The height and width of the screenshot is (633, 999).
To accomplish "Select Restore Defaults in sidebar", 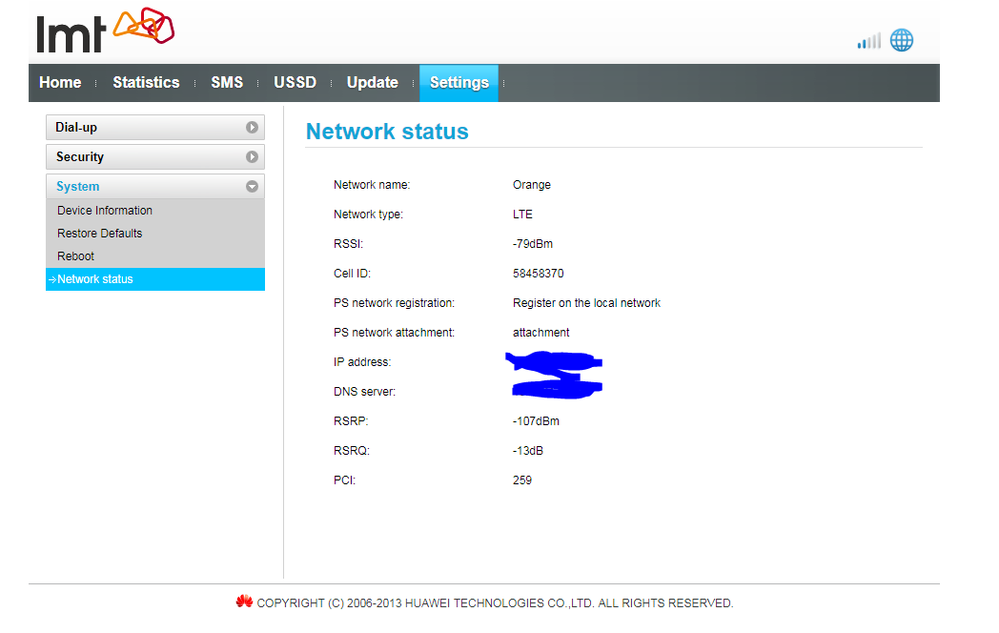I will click(100, 234).
